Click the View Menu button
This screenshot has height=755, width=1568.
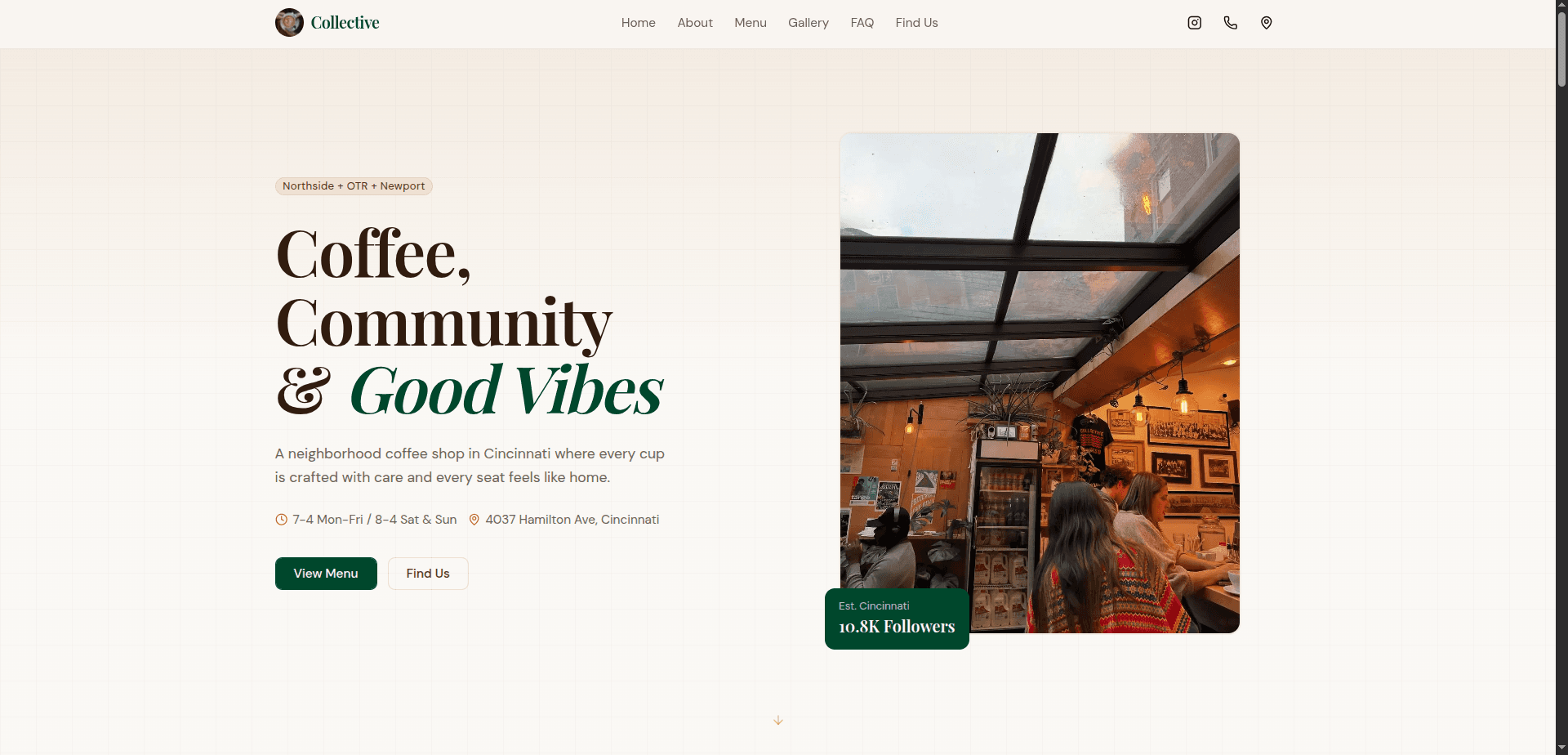coord(326,574)
